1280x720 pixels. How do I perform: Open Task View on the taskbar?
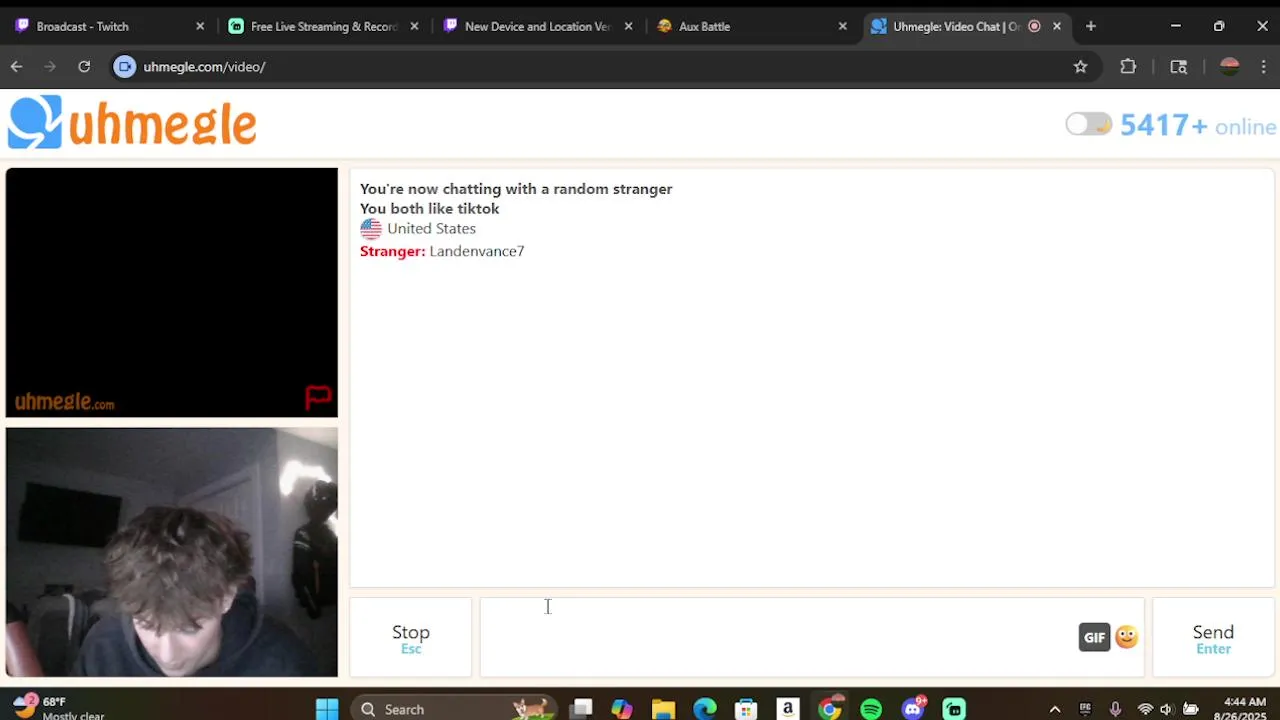[581, 709]
